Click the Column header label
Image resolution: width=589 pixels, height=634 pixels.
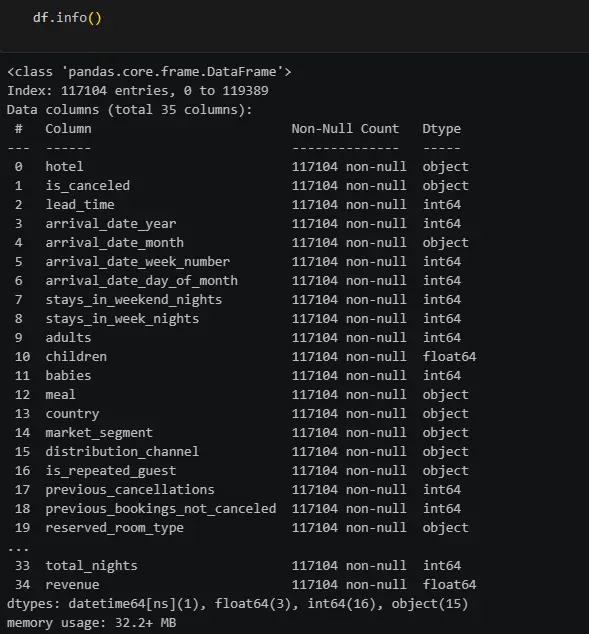(68, 129)
